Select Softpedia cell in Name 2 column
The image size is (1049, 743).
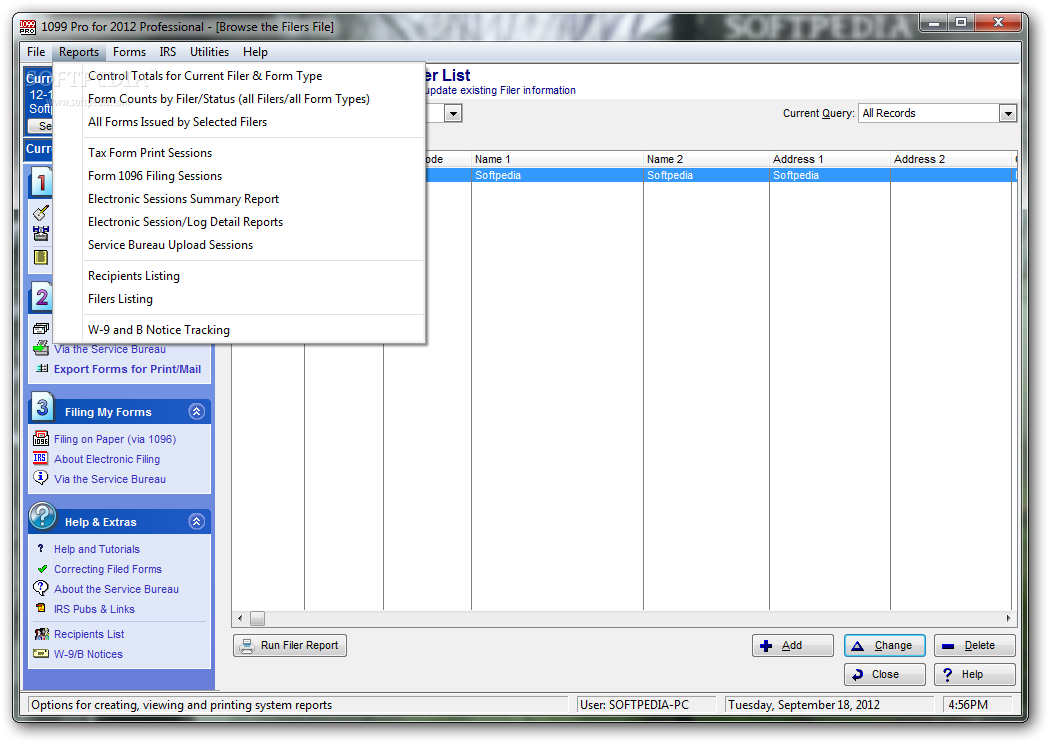coord(706,175)
